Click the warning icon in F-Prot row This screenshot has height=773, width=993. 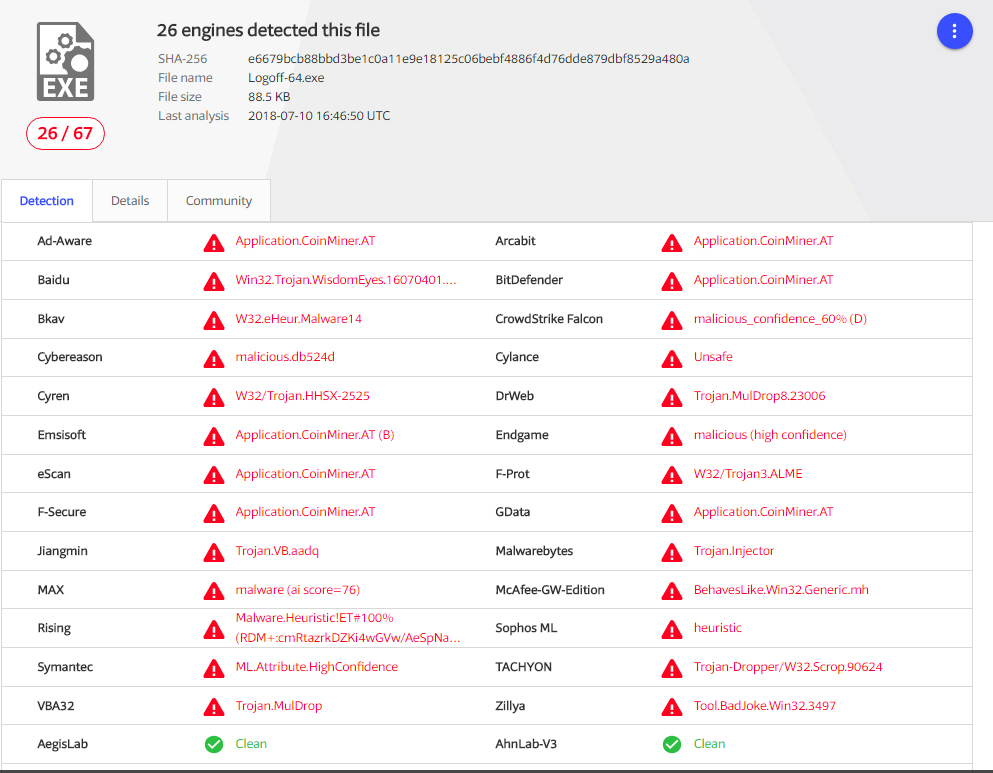click(672, 476)
